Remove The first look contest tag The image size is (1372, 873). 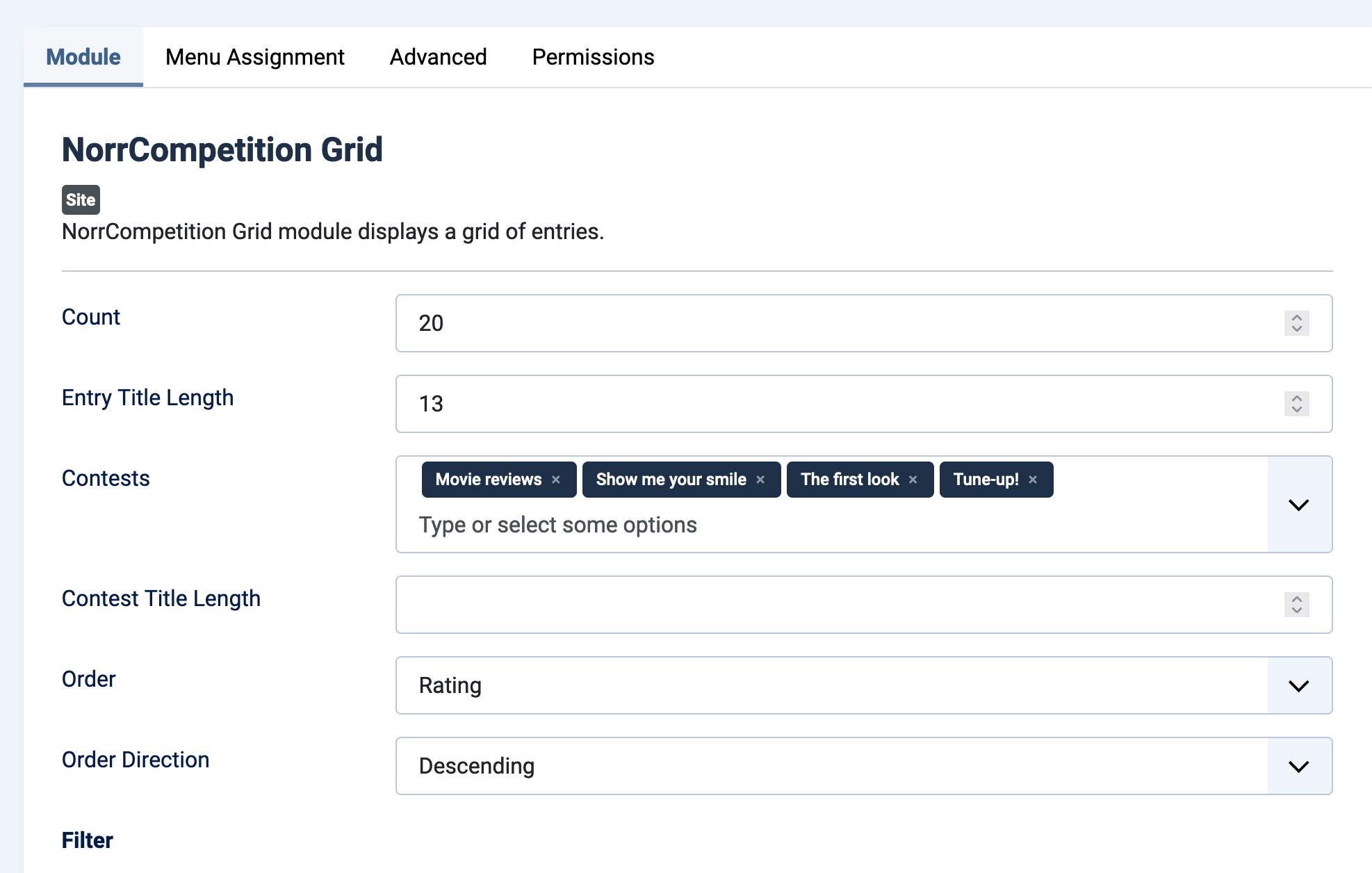pos(913,480)
